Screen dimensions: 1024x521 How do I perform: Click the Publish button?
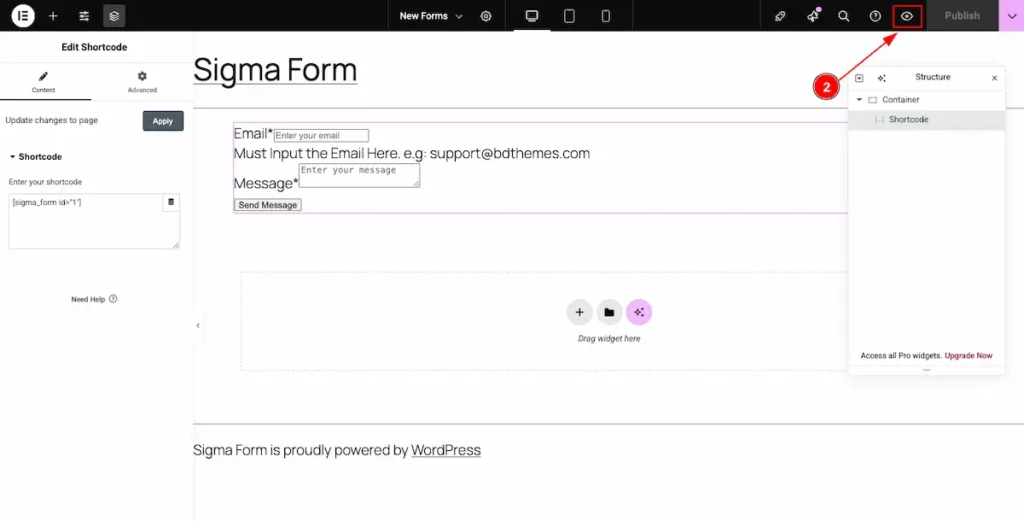coord(962,16)
